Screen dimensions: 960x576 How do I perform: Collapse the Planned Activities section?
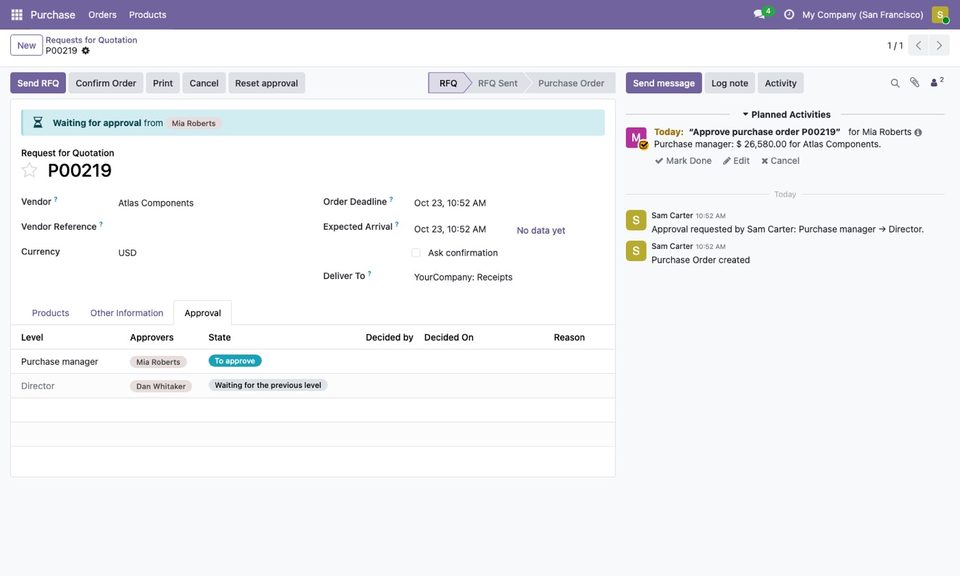click(x=786, y=114)
